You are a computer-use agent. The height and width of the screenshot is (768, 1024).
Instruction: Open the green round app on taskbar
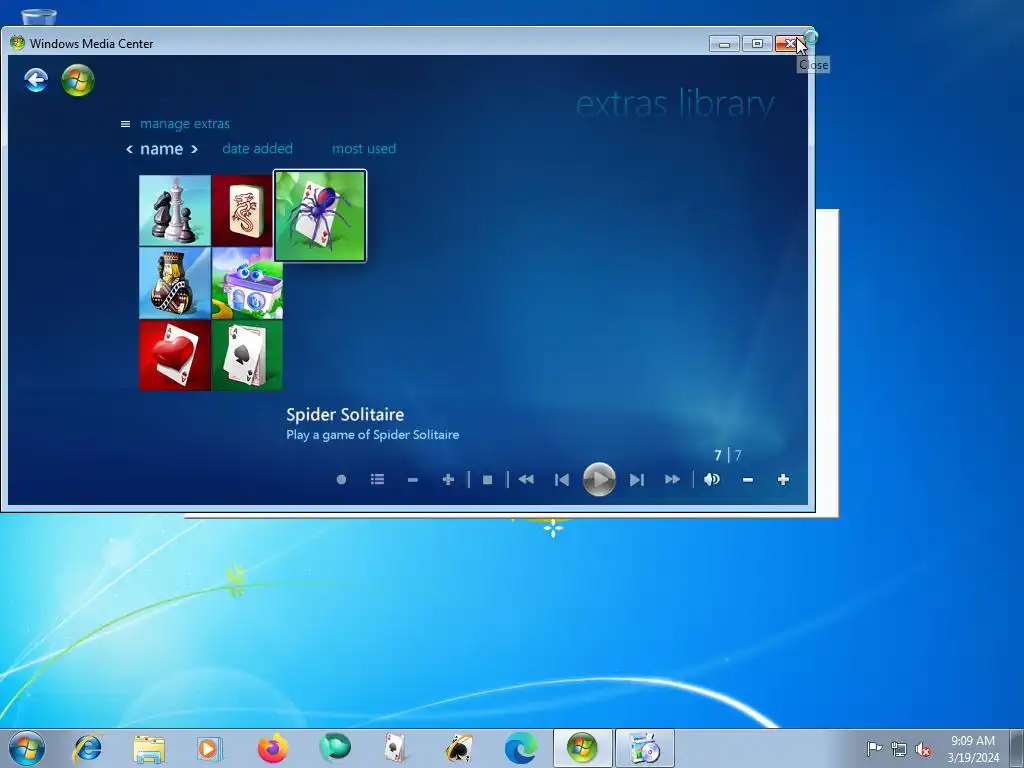[335, 748]
